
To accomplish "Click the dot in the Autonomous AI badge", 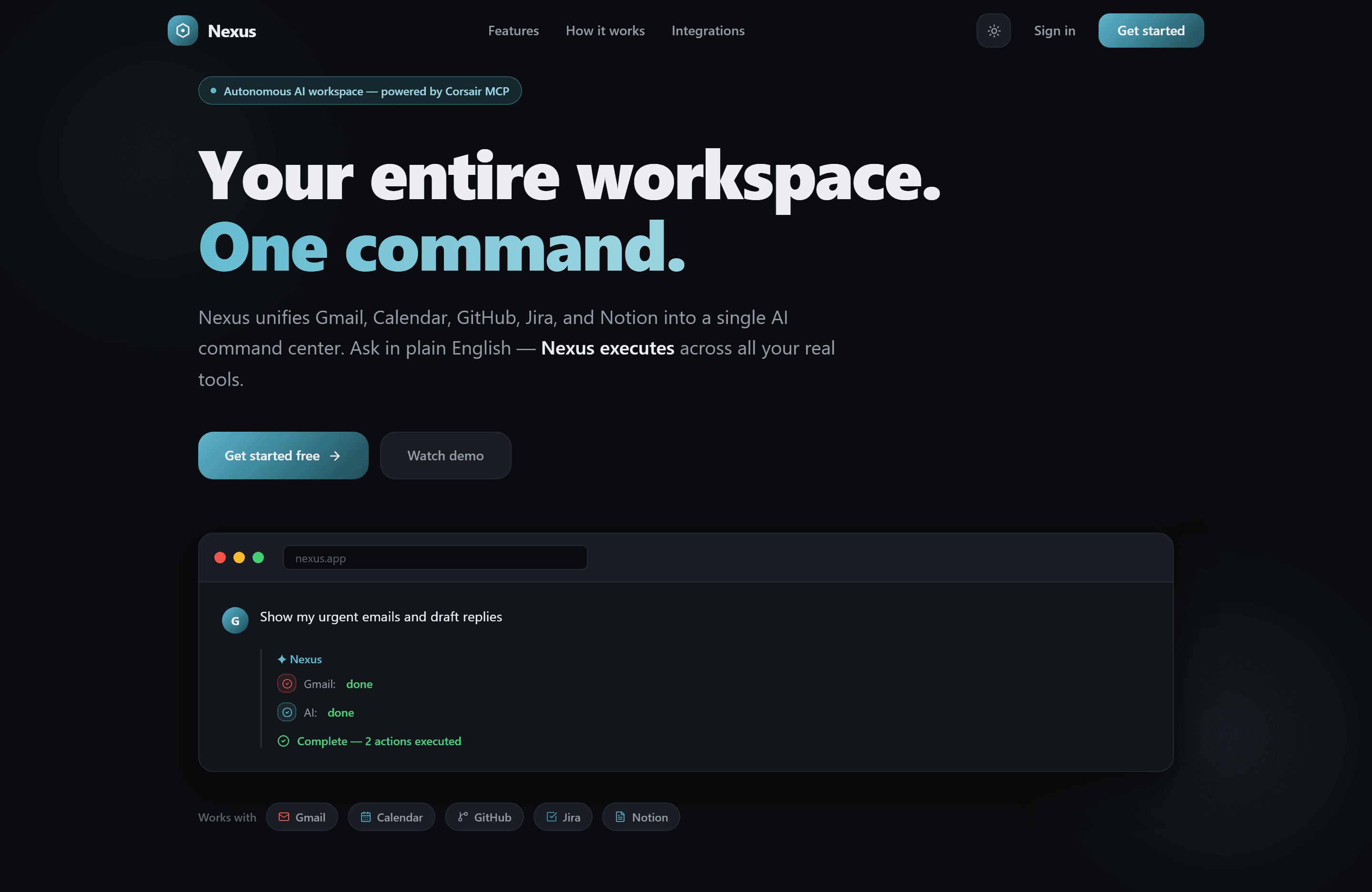I will (213, 91).
